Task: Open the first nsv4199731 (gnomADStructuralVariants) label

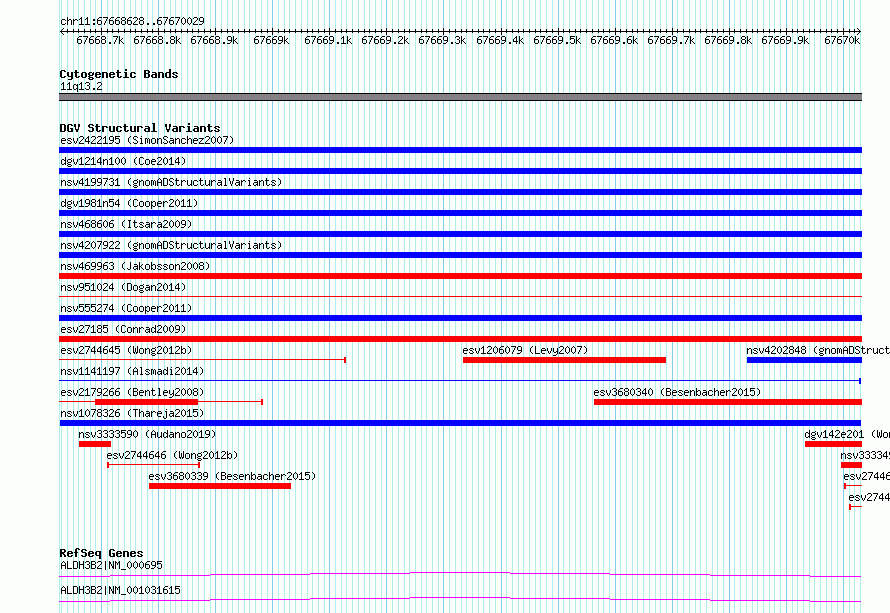Action: (x=171, y=182)
